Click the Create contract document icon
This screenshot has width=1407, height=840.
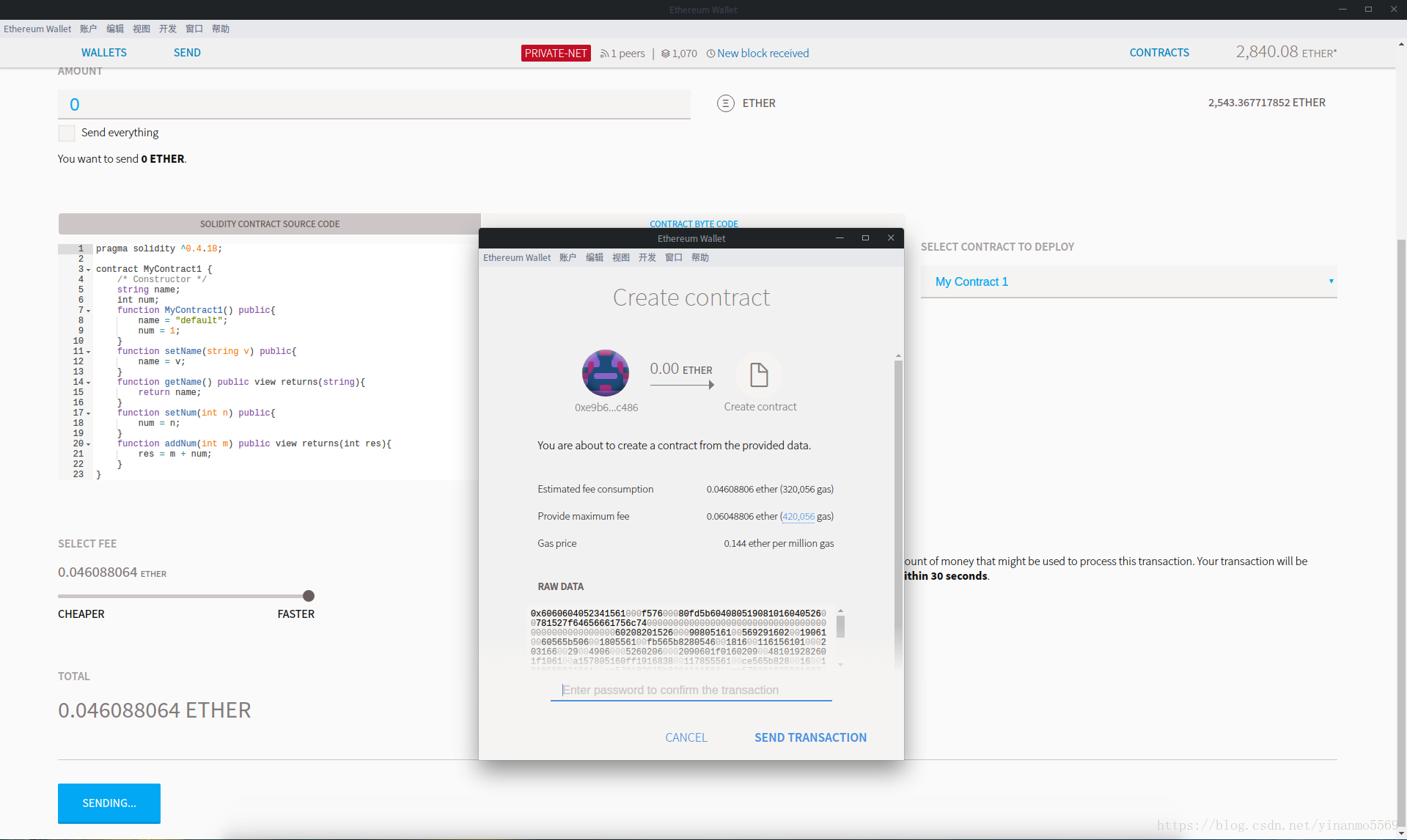click(759, 375)
